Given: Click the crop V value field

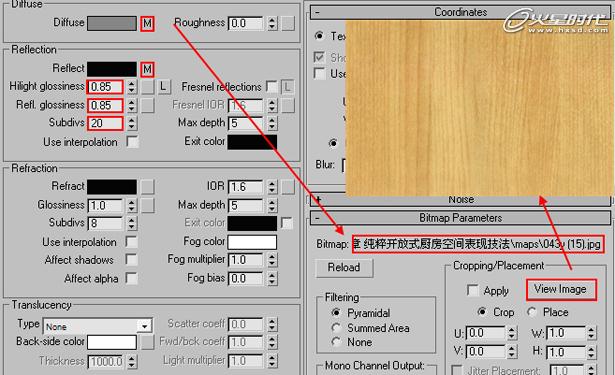Looking at the screenshot, I should click(x=486, y=351).
